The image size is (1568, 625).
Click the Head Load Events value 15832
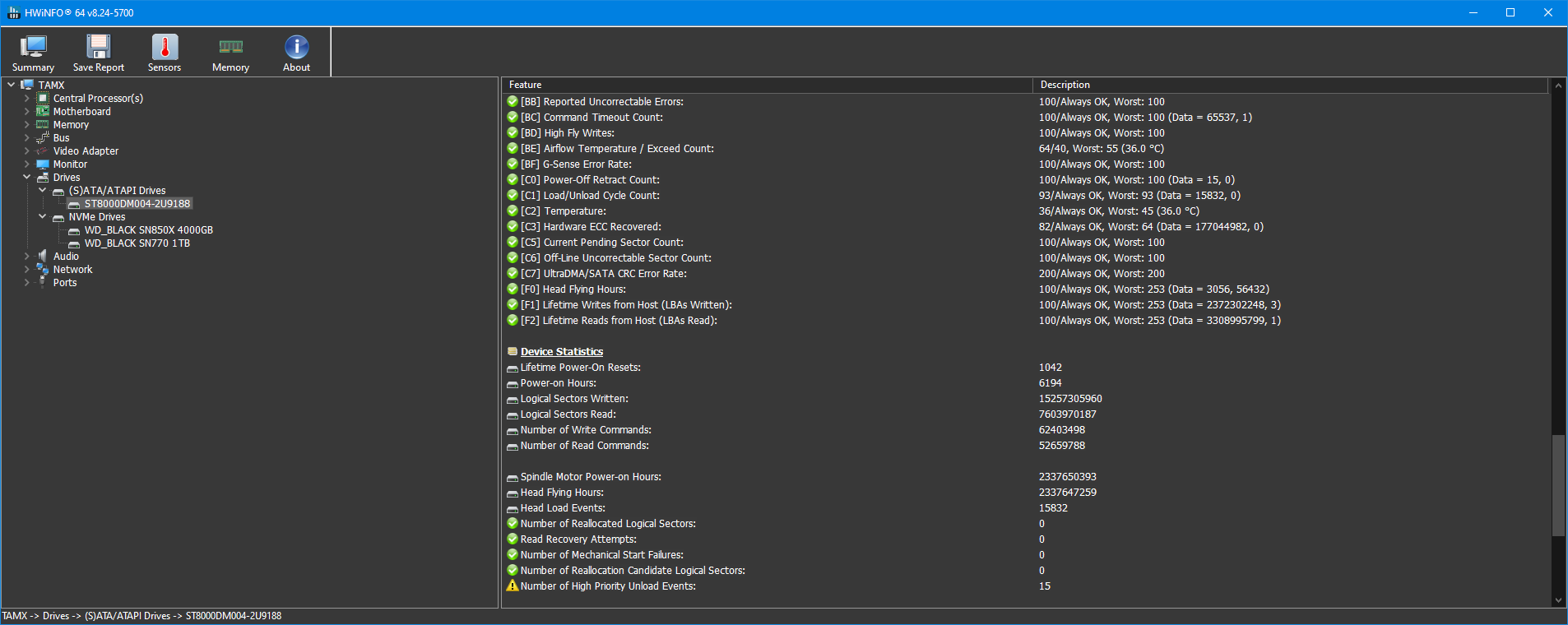click(x=1053, y=507)
